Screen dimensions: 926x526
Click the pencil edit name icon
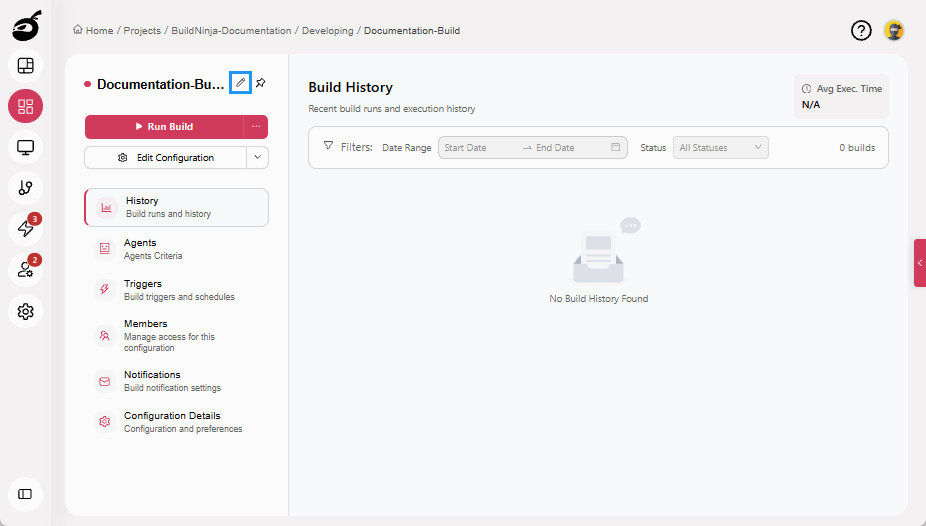[240, 83]
